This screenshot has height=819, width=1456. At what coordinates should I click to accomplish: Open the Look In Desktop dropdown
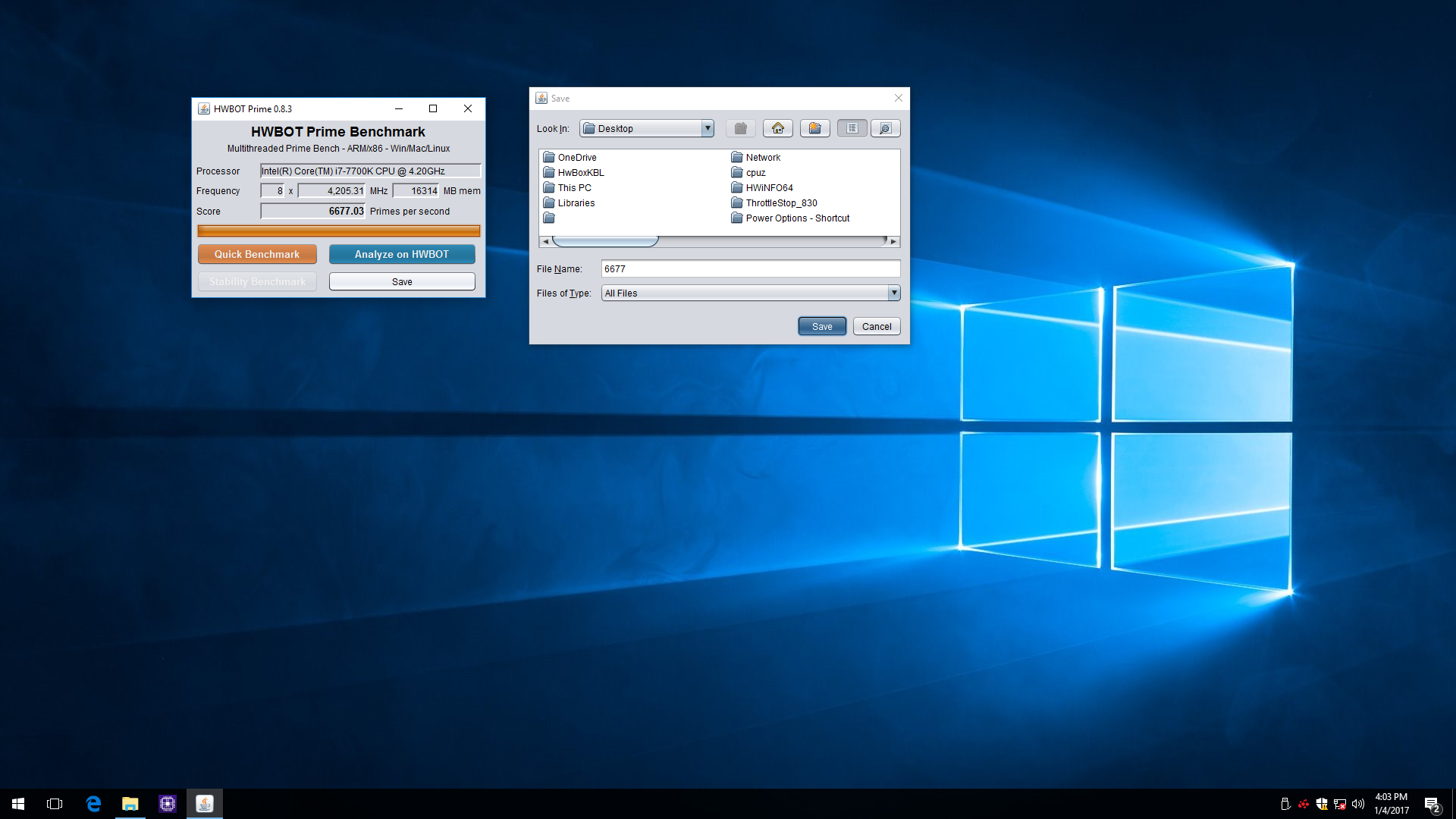coord(647,128)
